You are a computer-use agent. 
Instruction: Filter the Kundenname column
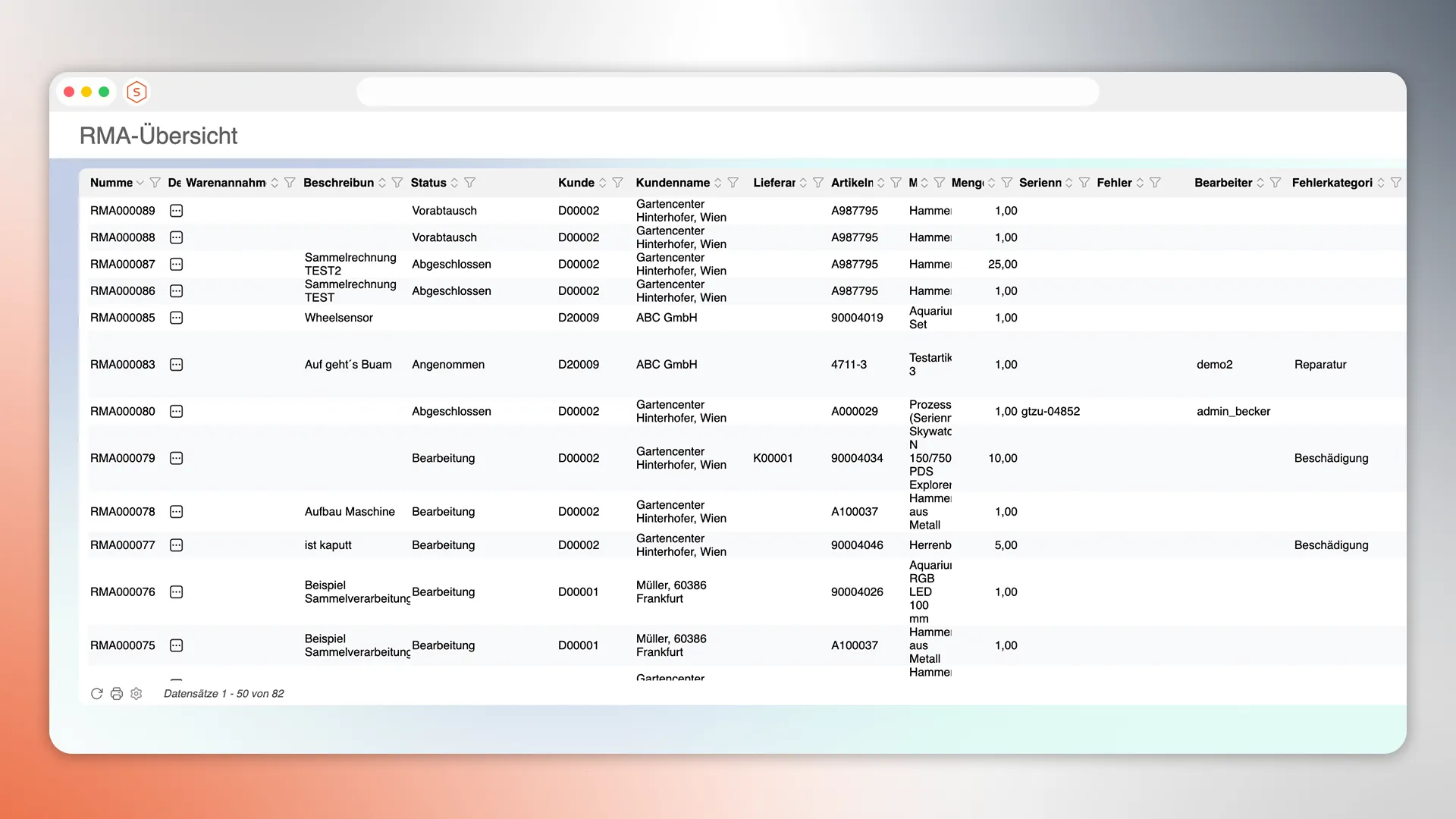[733, 183]
